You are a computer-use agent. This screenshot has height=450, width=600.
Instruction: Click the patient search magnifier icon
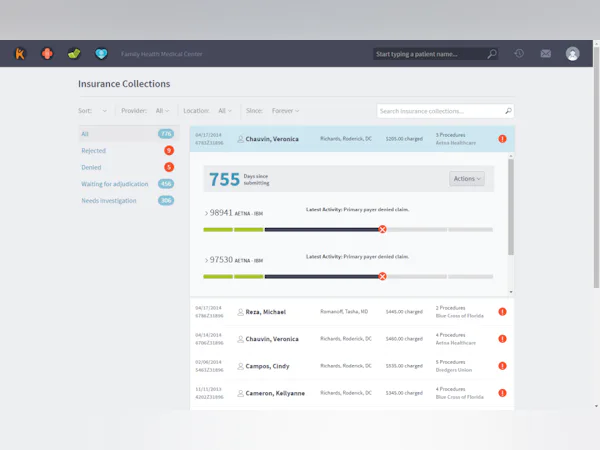pyautogui.click(x=492, y=54)
